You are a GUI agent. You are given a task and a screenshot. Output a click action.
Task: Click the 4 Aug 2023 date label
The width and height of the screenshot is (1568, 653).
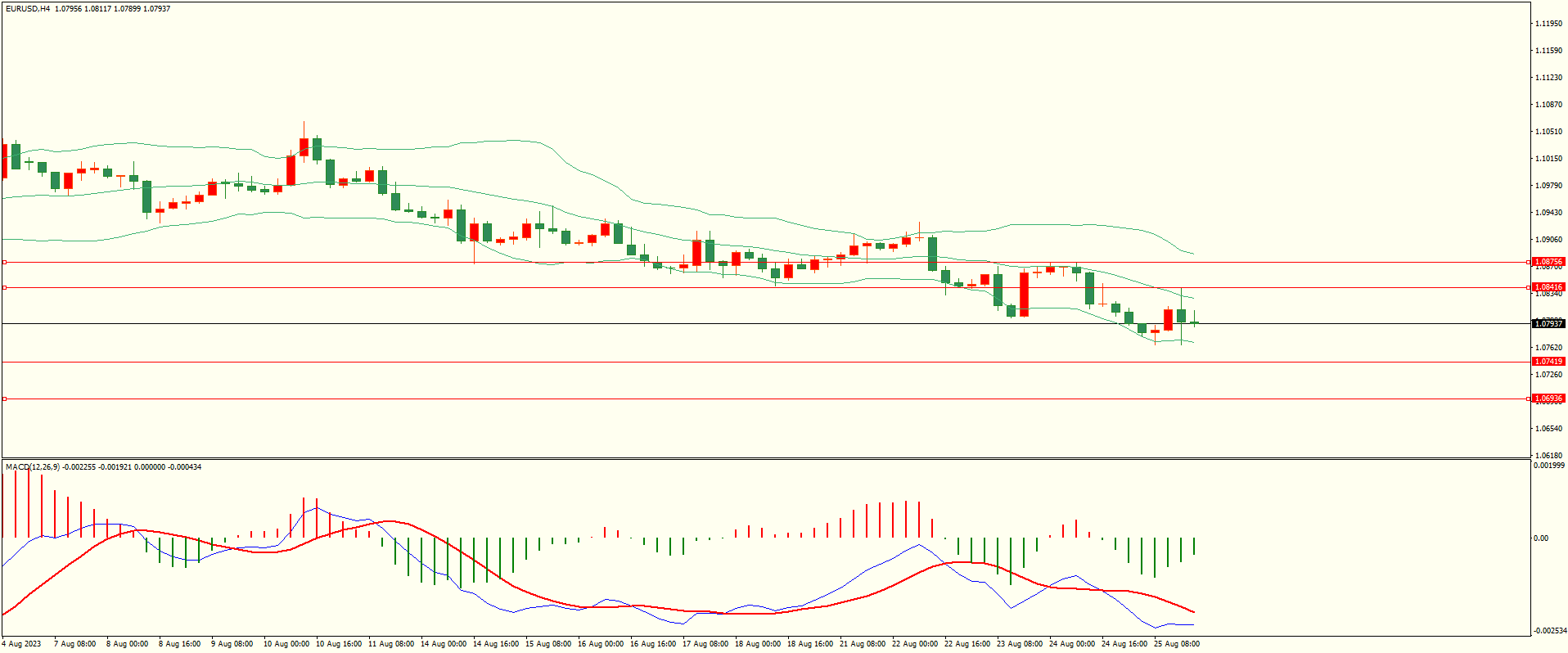(21, 644)
